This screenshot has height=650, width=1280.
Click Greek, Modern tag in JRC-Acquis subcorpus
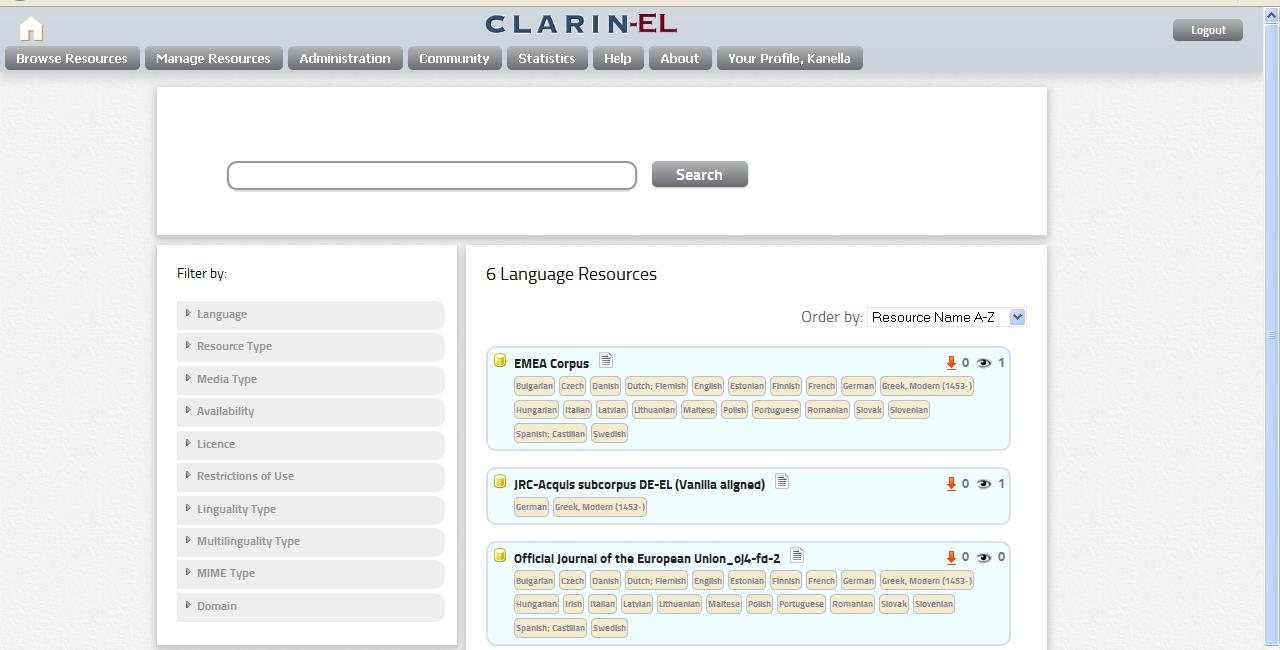coord(600,507)
